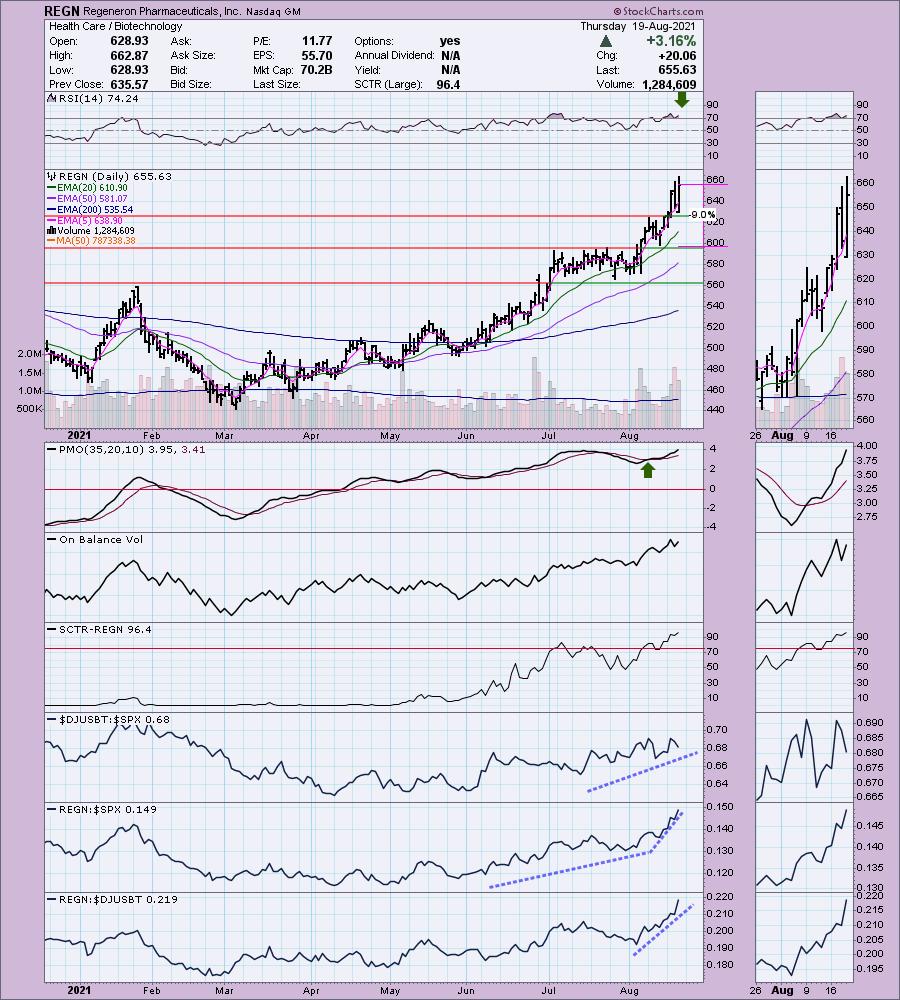Click the P/E value 11.77
900x1000 pixels.
pos(316,41)
